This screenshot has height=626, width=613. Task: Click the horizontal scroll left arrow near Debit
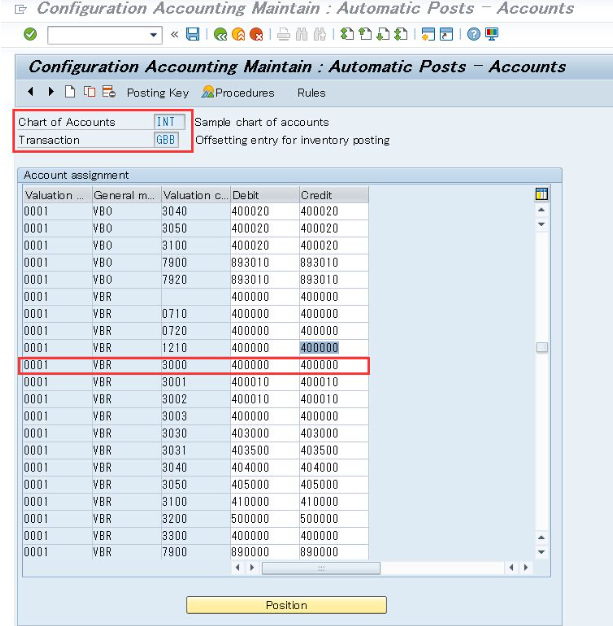tap(238, 567)
